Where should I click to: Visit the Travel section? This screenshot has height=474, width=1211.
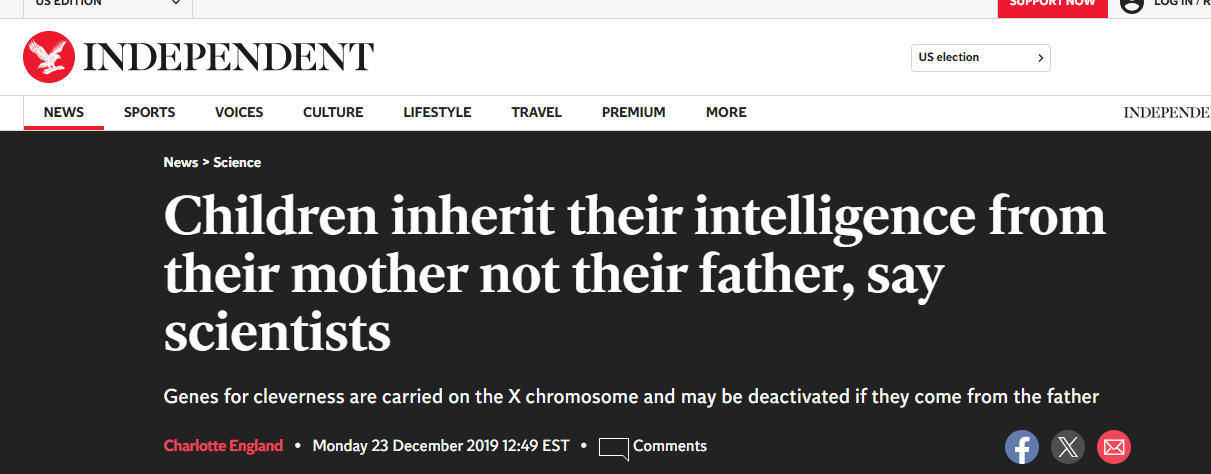pyautogui.click(x=537, y=112)
